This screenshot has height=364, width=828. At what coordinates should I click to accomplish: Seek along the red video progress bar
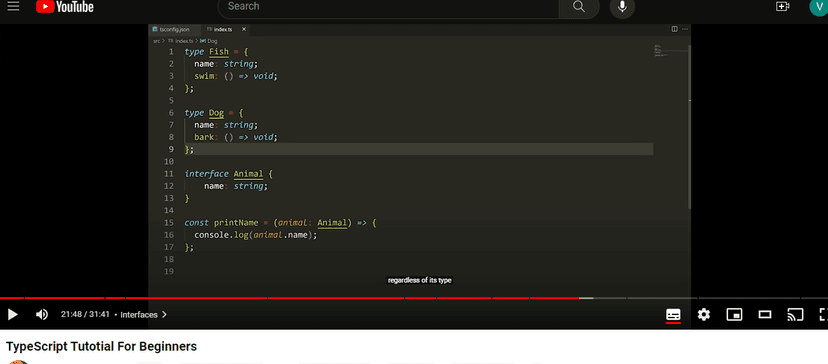(414, 298)
